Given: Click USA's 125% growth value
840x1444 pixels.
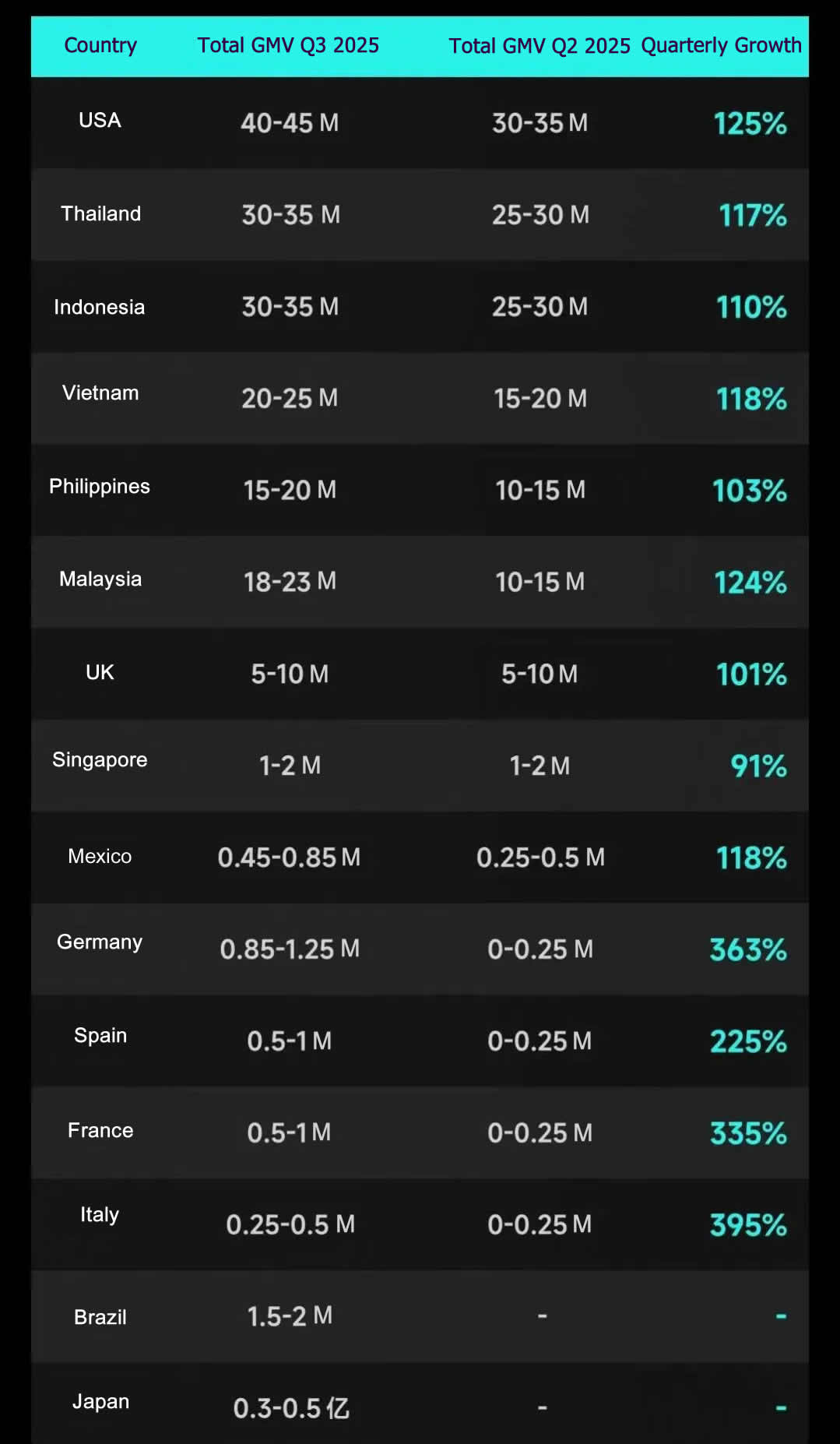Looking at the screenshot, I should click(x=750, y=124).
